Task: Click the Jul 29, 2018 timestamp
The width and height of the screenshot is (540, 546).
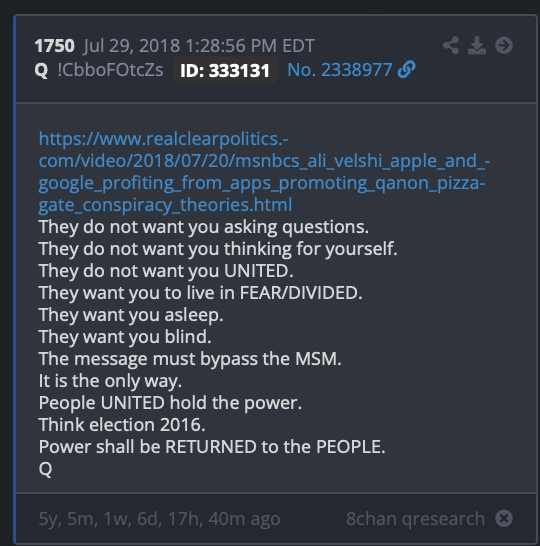Action: [199, 46]
